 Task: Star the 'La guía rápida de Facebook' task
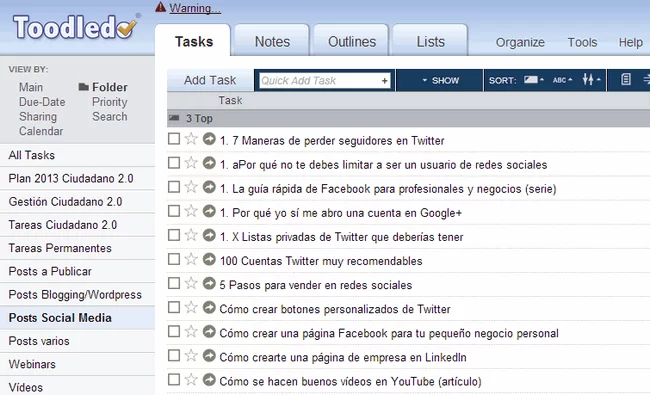click(191, 187)
